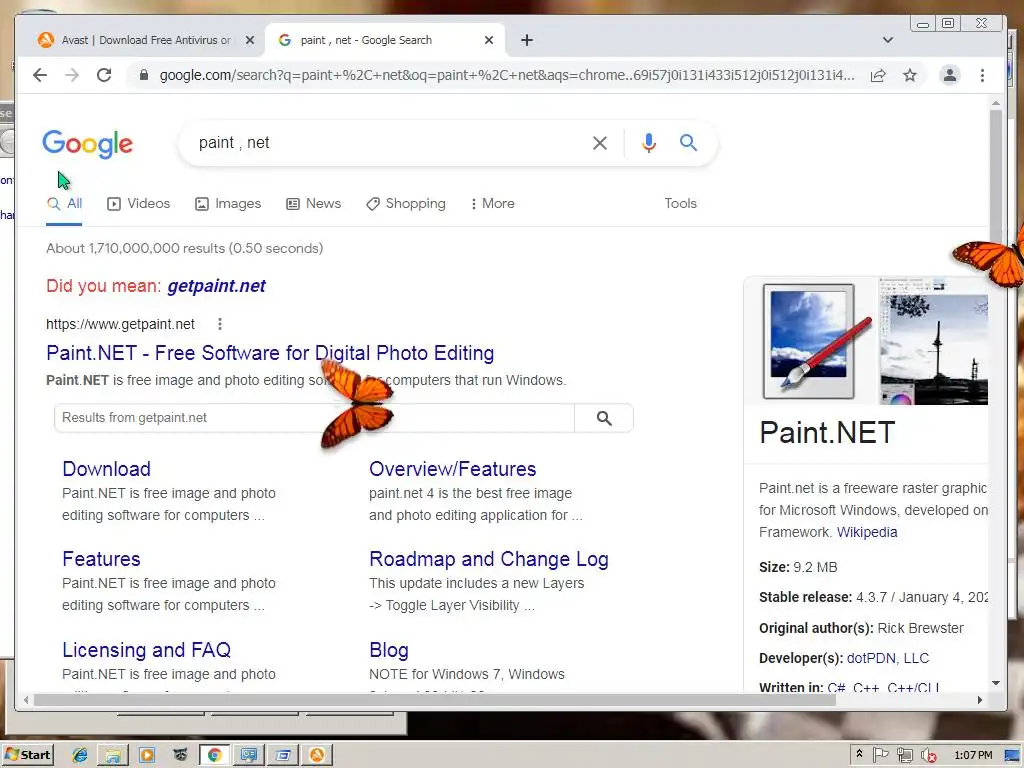Open the Download sitelink

click(x=106, y=469)
